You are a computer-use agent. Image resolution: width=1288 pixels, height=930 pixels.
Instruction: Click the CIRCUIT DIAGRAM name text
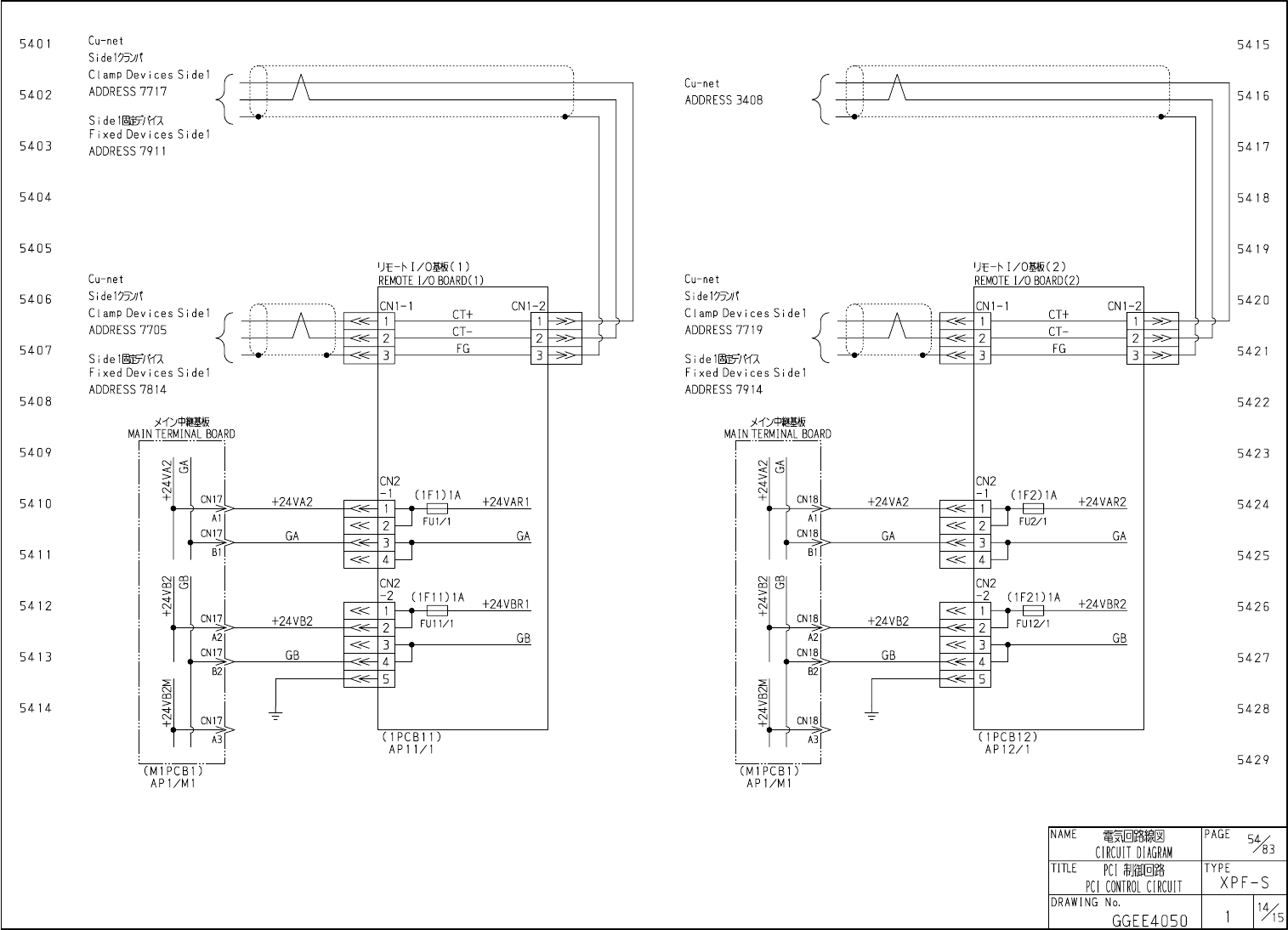pyautogui.click(x=1133, y=853)
